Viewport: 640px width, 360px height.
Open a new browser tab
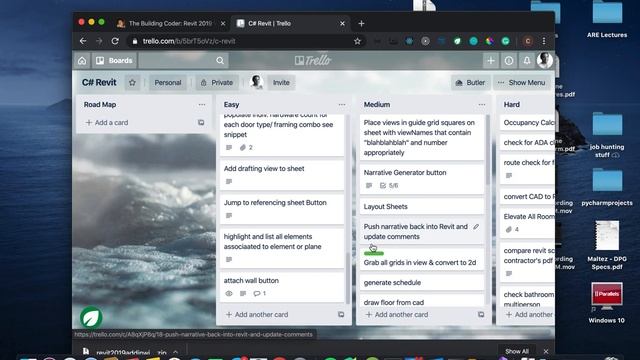coord(361,23)
